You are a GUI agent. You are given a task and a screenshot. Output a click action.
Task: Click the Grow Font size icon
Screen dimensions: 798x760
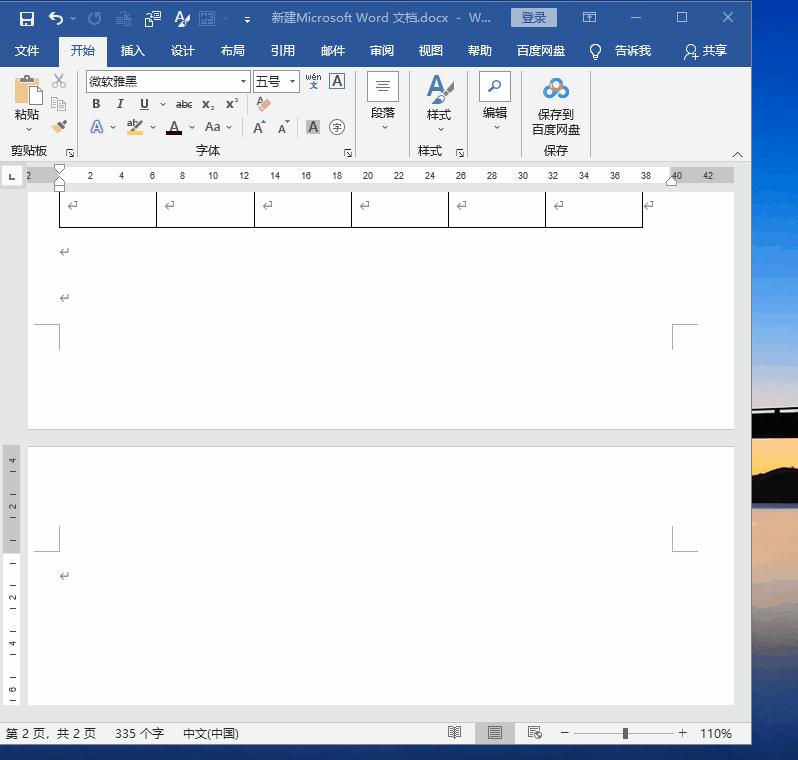coord(259,127)
